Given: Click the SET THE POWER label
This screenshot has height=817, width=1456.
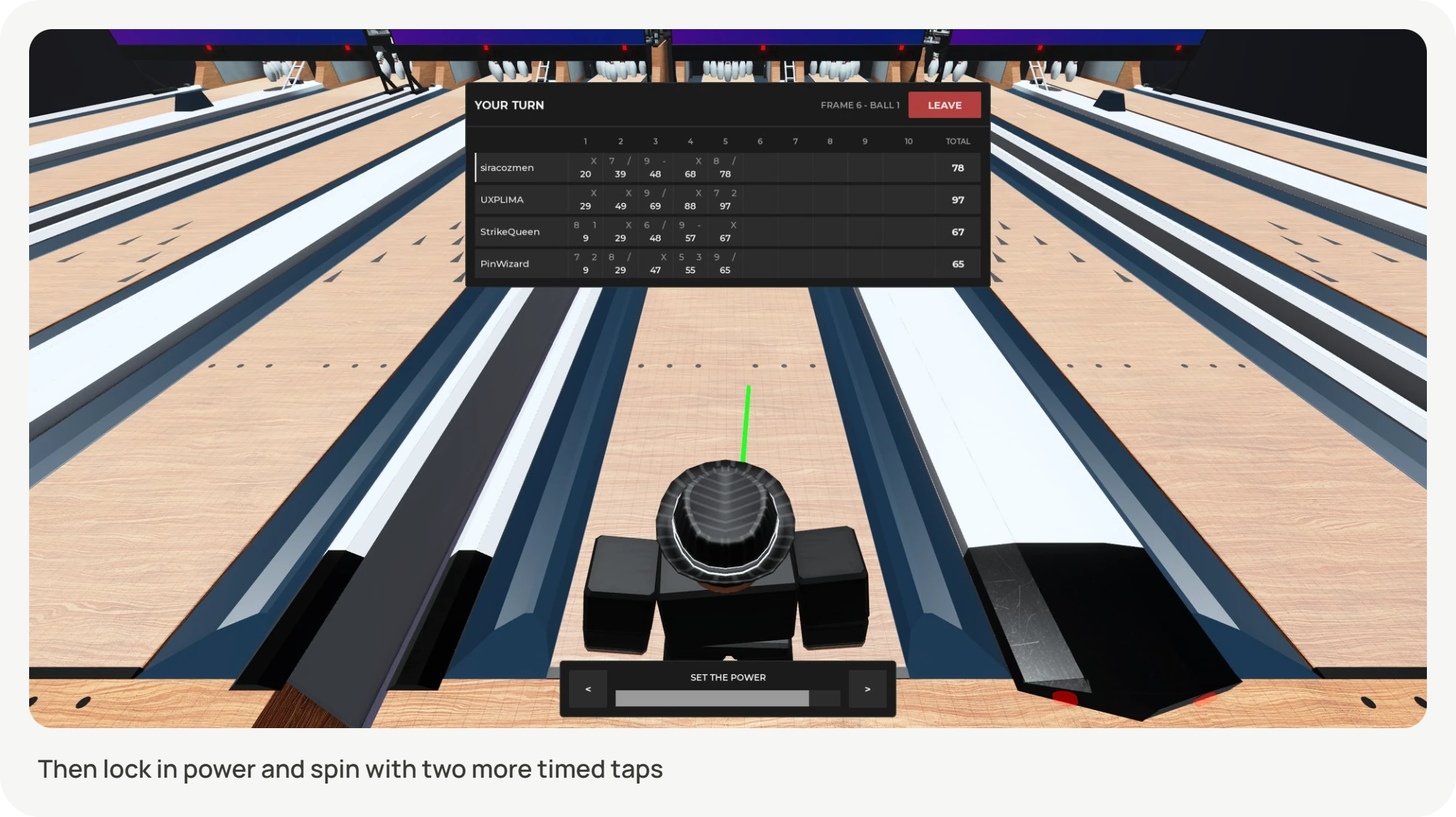Looking at the screenshot, I should click(x=727, y=677).
